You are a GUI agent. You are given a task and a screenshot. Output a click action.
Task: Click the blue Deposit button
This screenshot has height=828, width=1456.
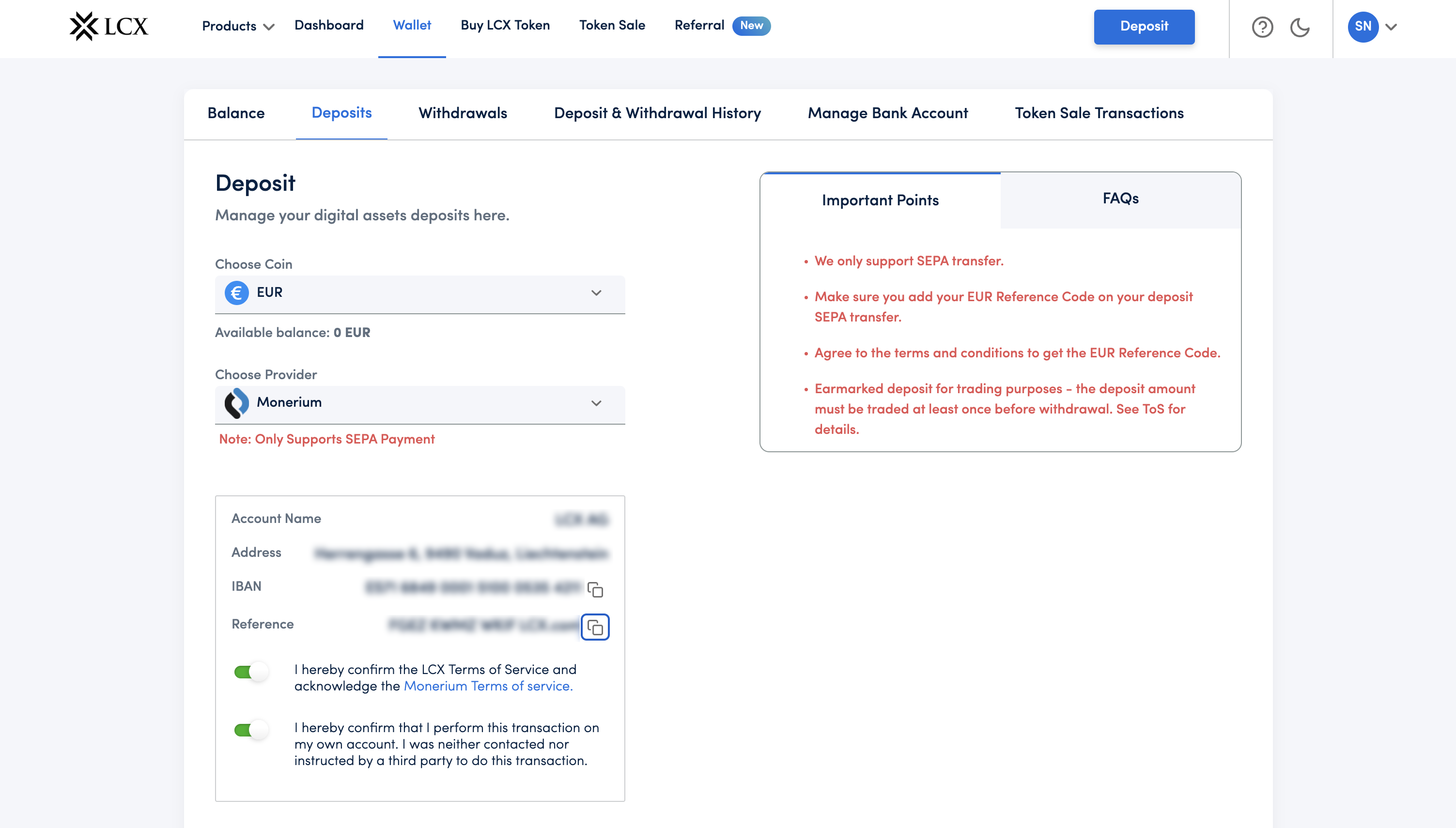1144,27
